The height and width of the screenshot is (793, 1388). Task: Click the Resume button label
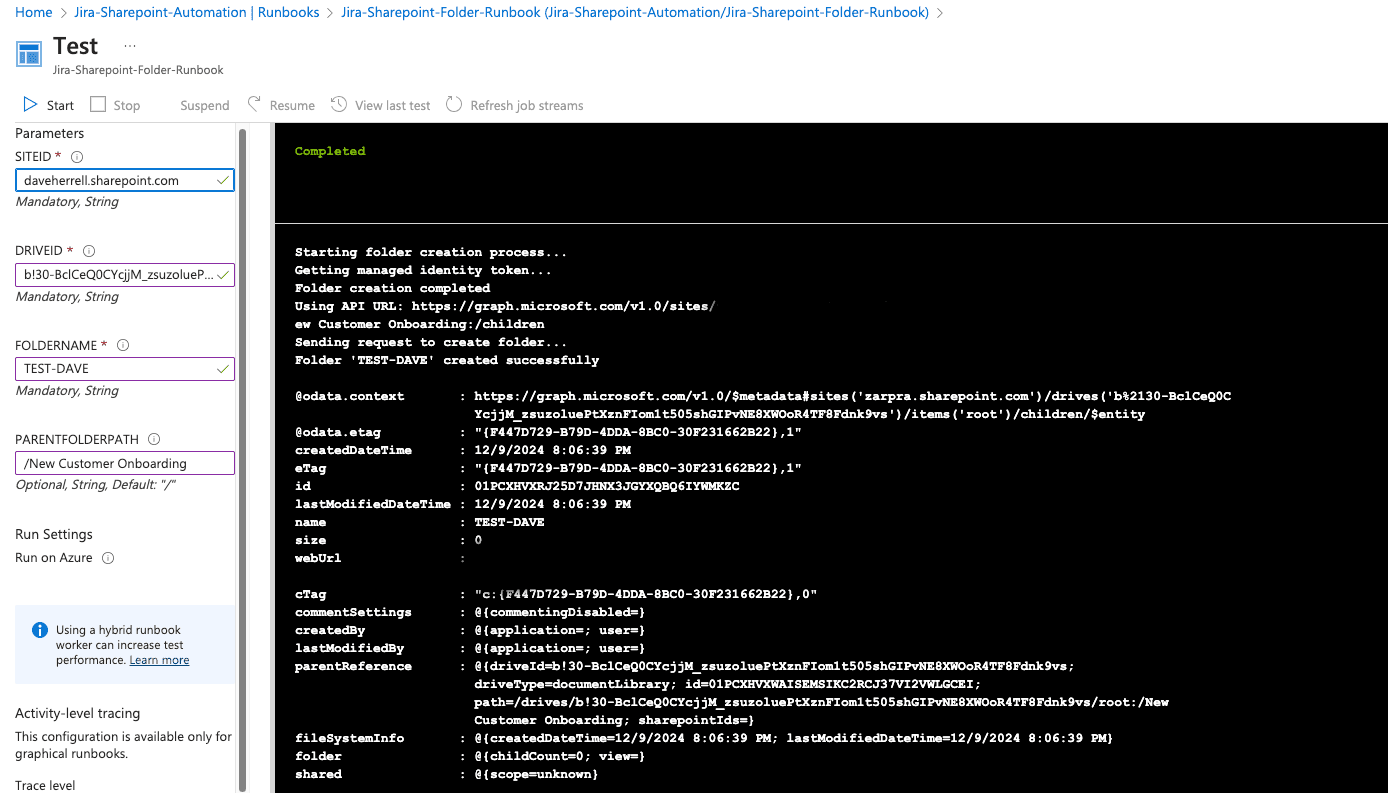tap(292, 105)
